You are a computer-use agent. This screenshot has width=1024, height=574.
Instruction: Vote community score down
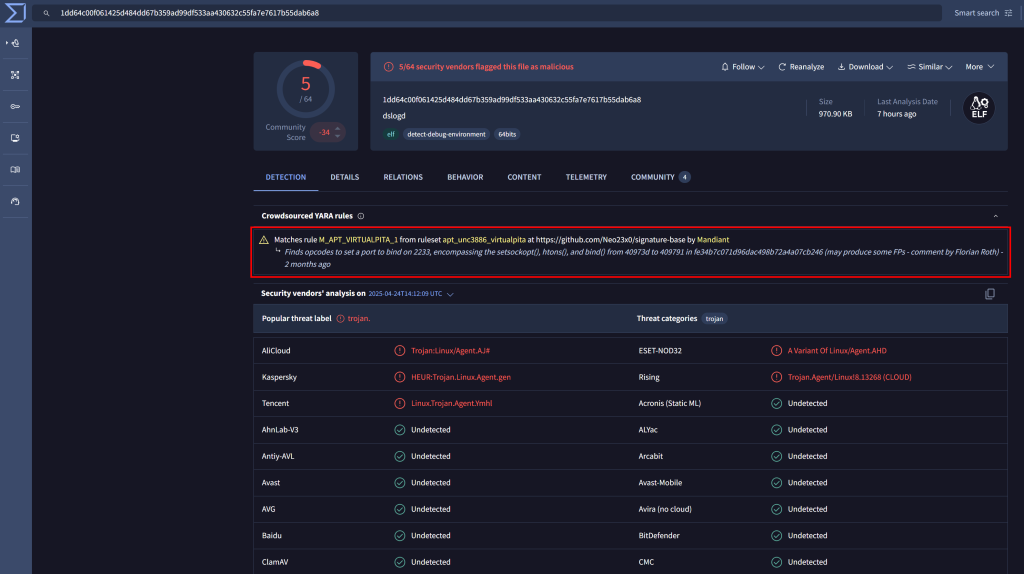[338, 136]
